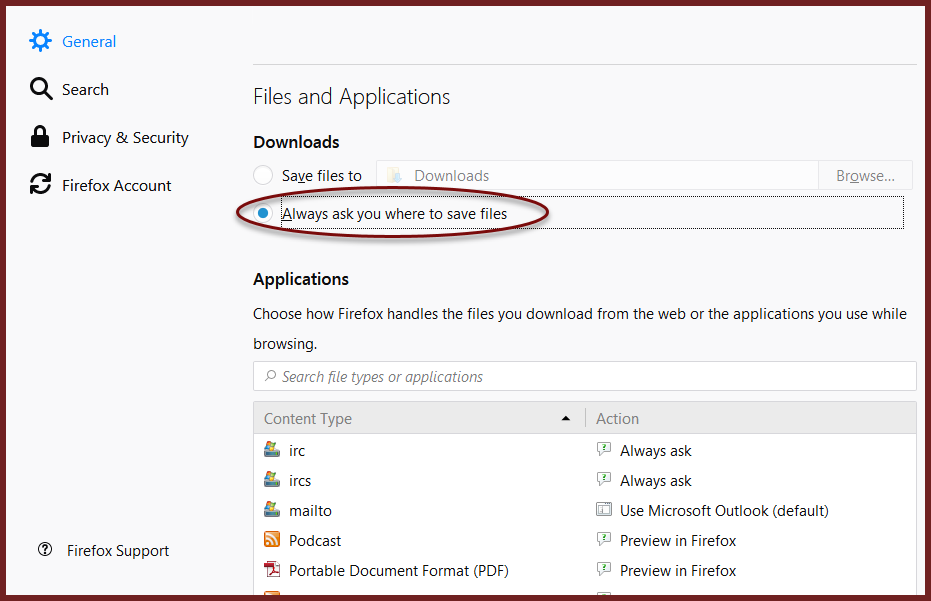Sort by the Content Type column arrow
This screenshot has width=931, height=601.
pyautogui.click(x=566, y=419)
